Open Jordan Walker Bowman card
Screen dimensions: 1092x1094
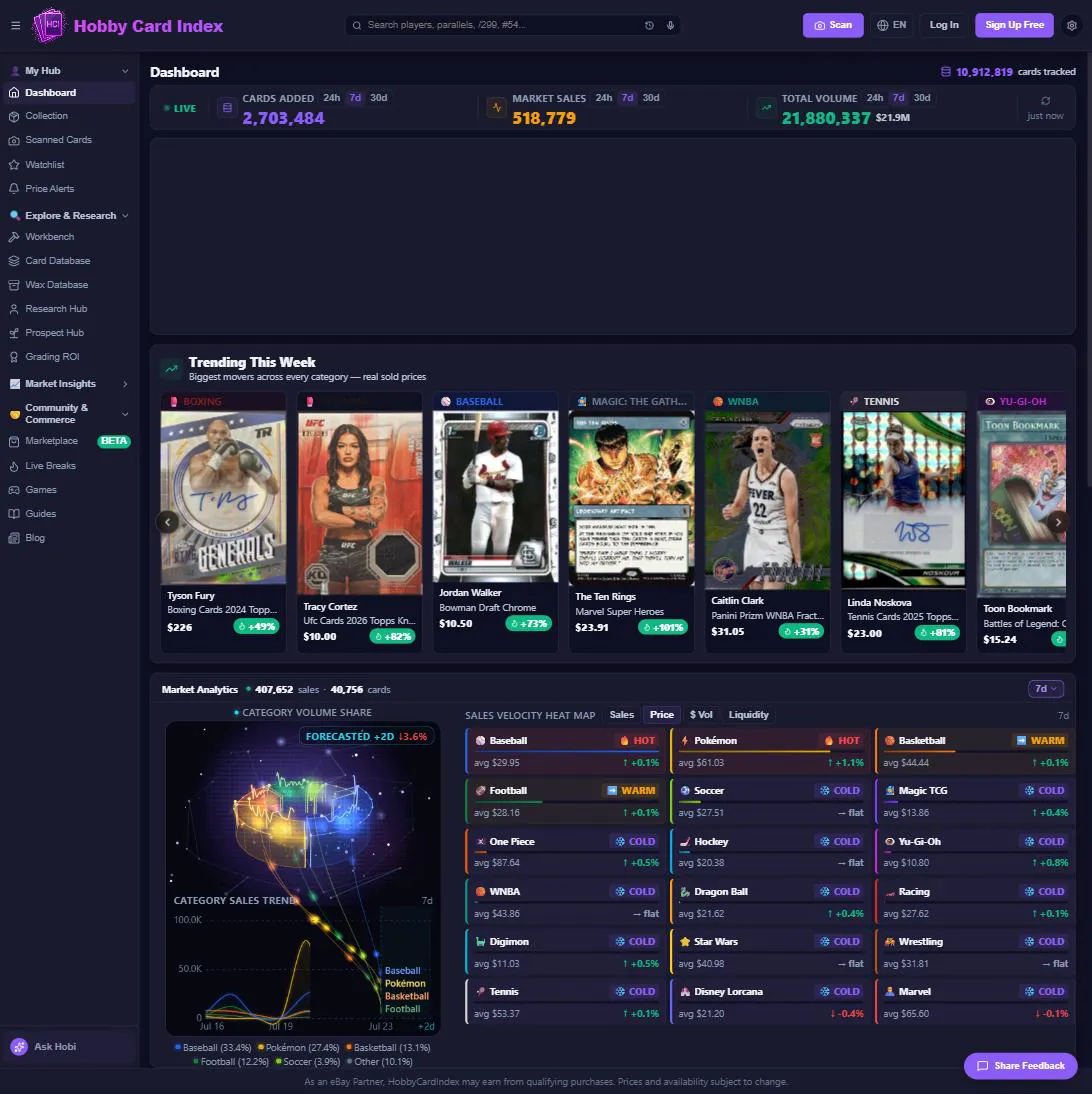tap(495, 523)
